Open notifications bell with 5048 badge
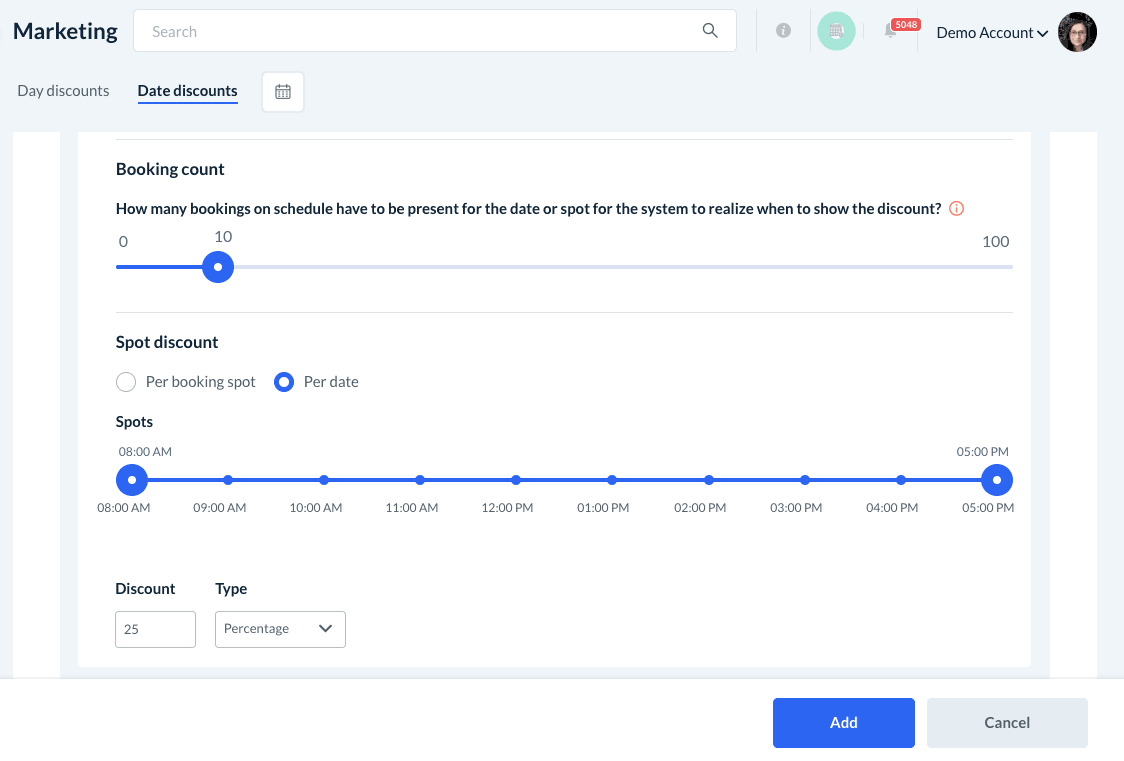 point(890,32)
